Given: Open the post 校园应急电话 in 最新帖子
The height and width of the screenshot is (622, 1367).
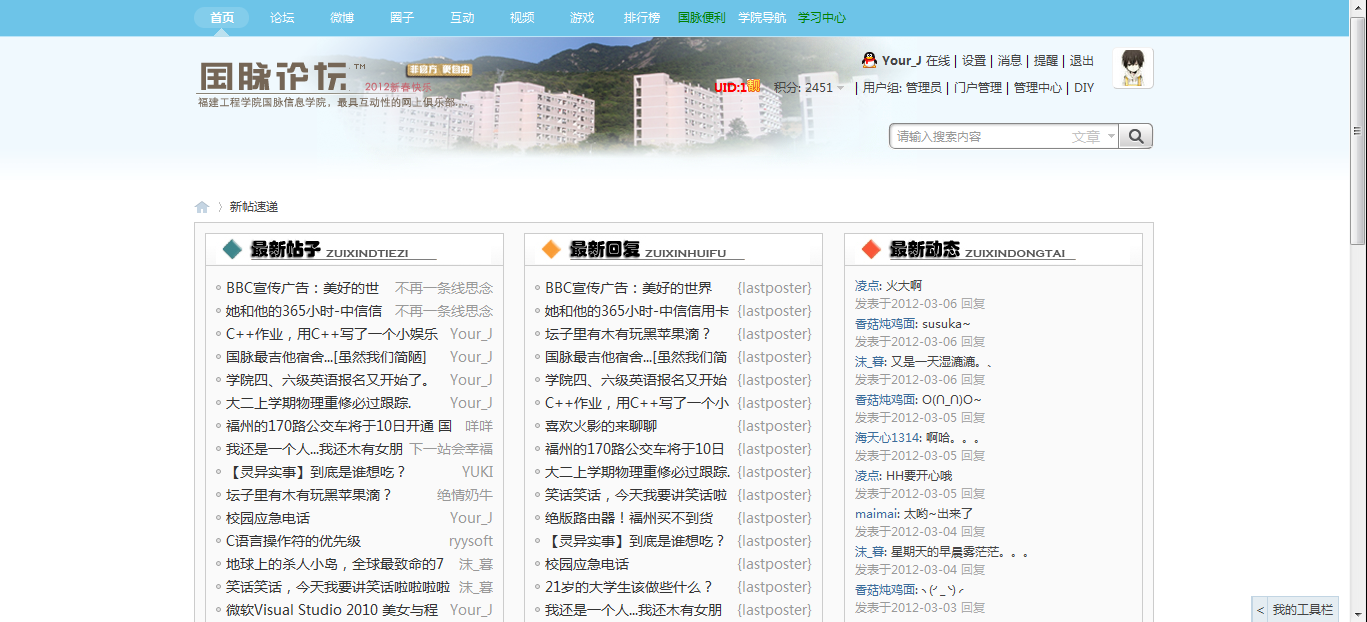Looking at the screenshot, I should tap(268, 518).
